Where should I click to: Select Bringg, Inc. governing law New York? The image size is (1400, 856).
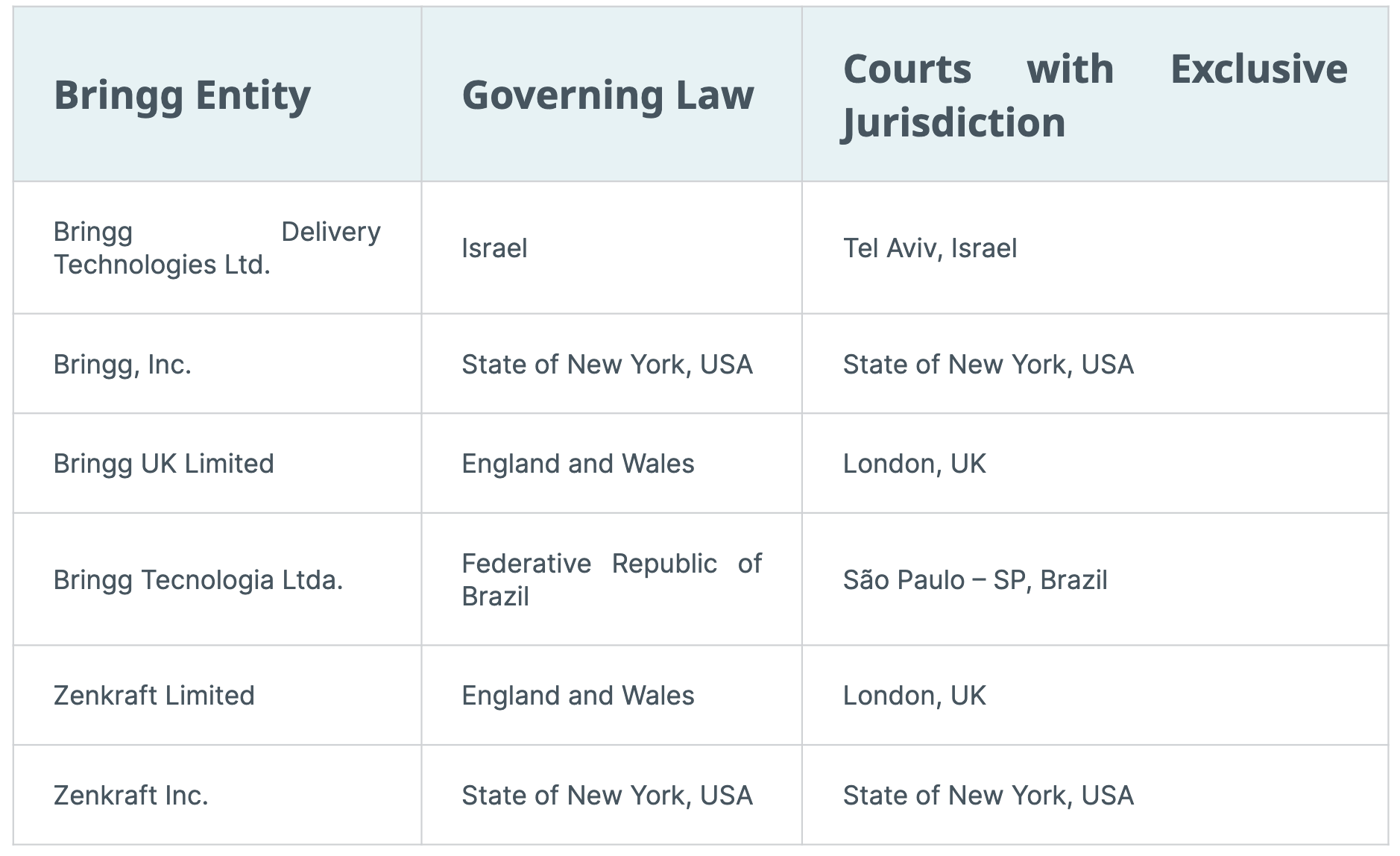(607, 365)
